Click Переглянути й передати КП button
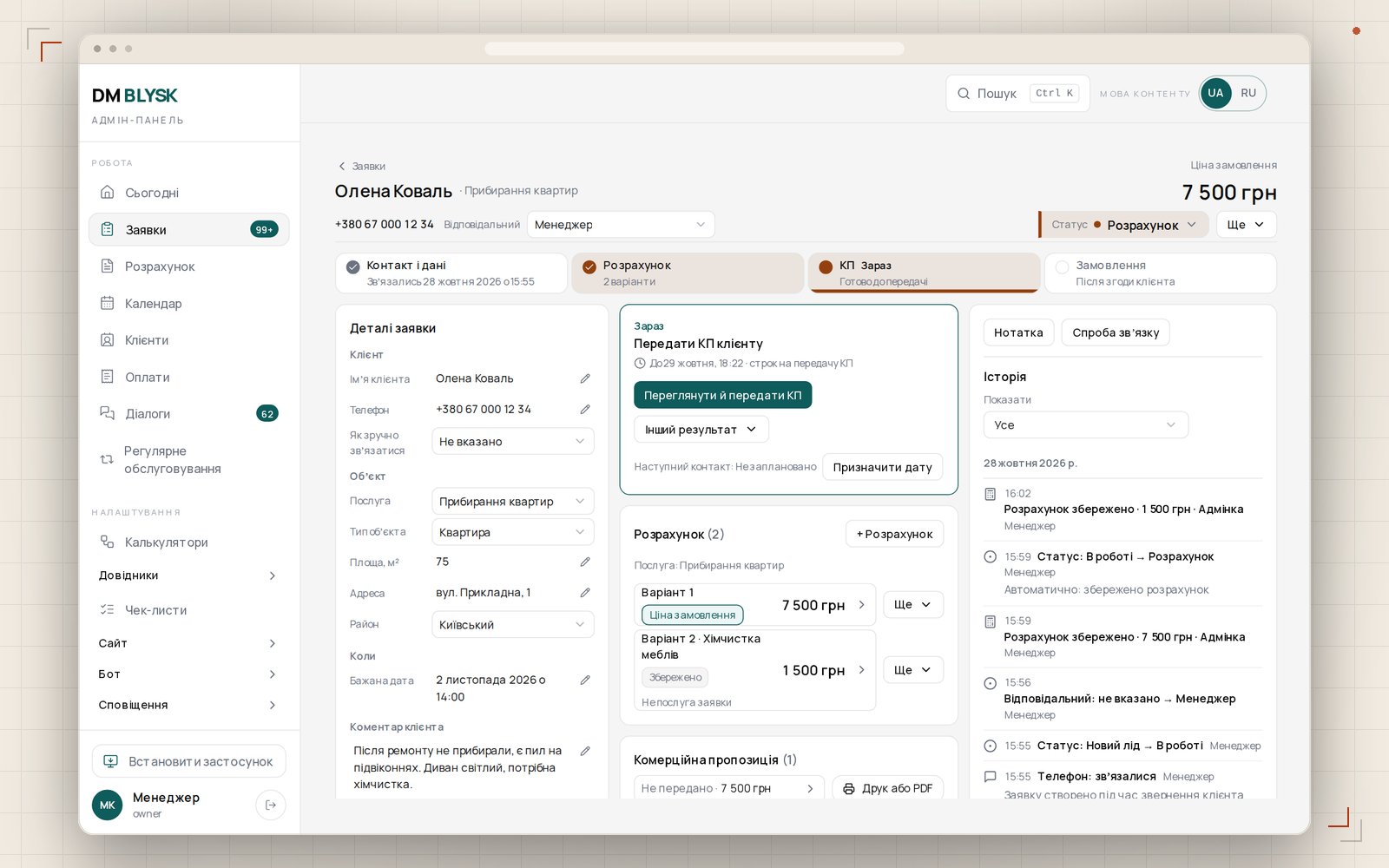 pyautogui.click(x=723, y=395)
